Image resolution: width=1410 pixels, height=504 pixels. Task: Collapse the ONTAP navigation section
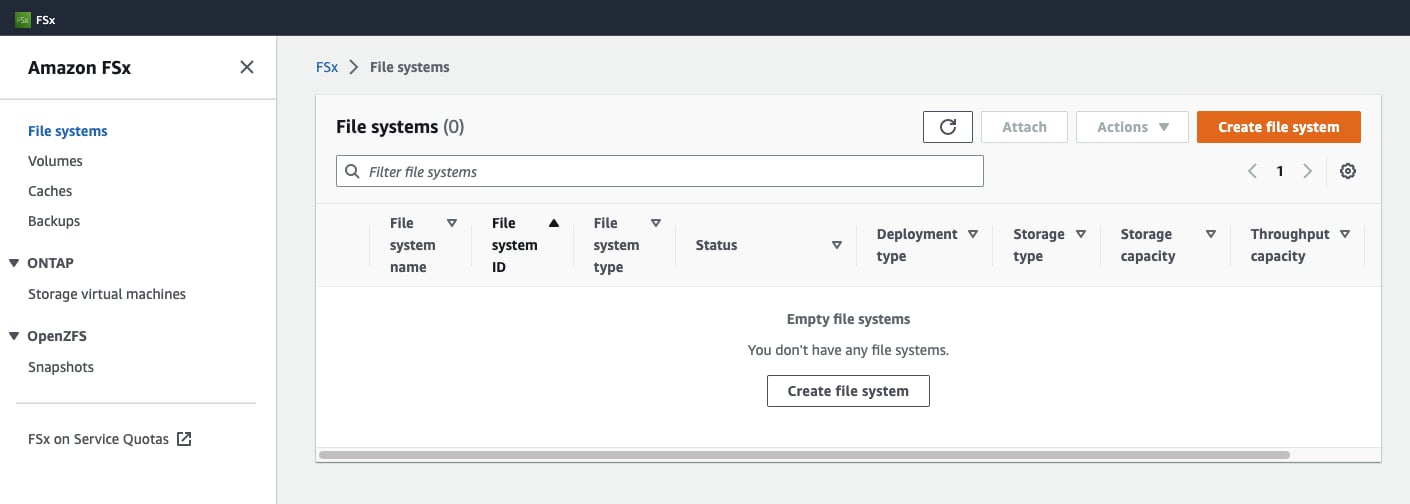[14, 263]
